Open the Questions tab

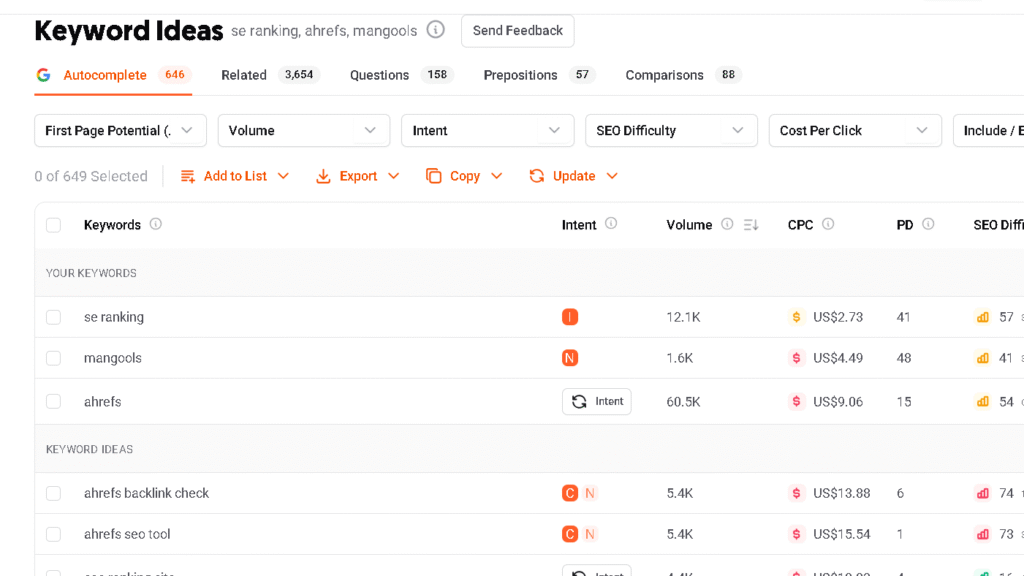point(379,74)
